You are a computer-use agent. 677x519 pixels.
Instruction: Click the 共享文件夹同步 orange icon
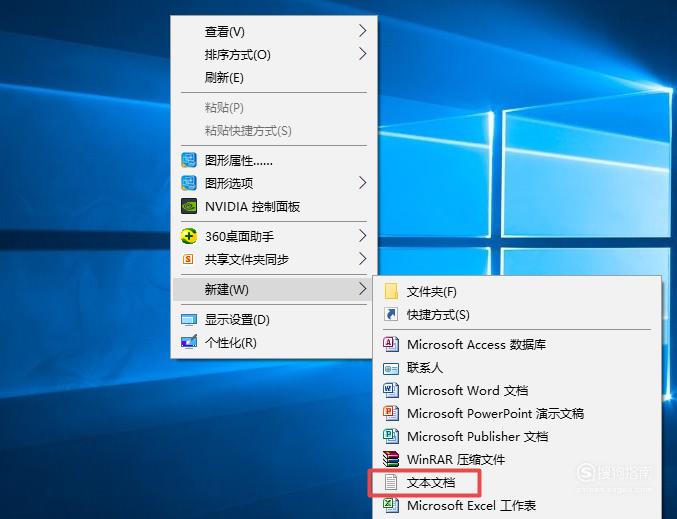188,259
